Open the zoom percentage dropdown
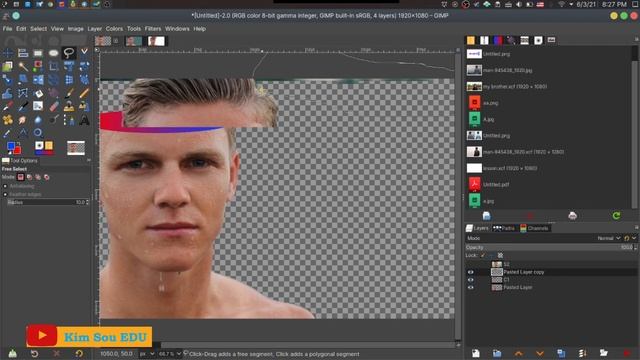Viewport: 640px width, 360px height. [170, 354]
